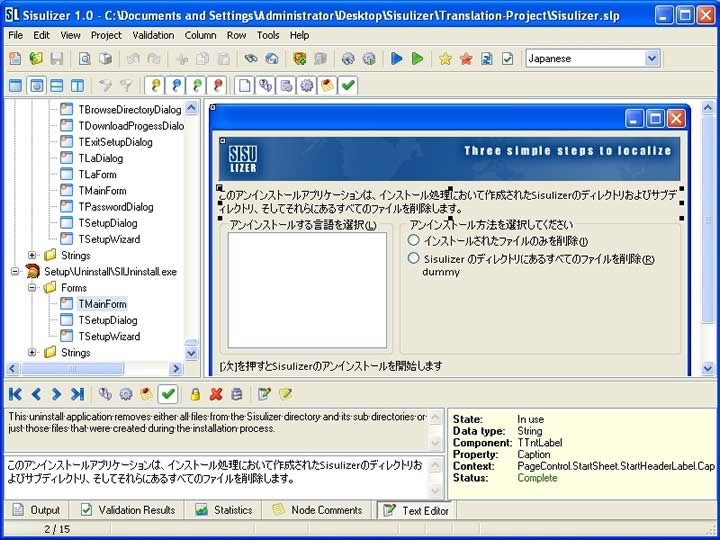Image resolution: width=720 pixels, height=540 pixels.
Task: Open the File menu
Action: pyautogui.click(x=16, y=35)
